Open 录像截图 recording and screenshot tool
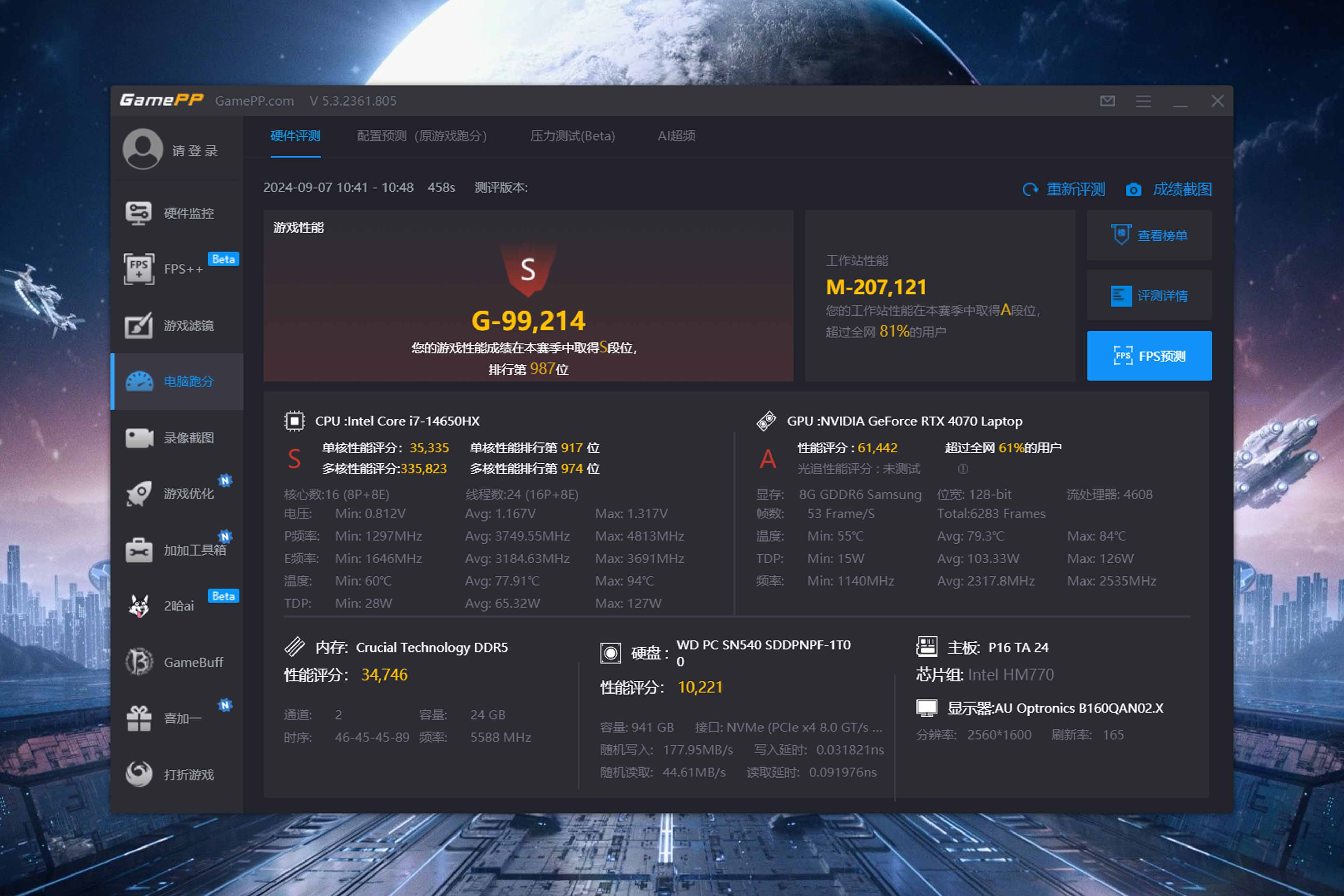This screenshot has width=1344, height=896. click(x=138, y=438)
